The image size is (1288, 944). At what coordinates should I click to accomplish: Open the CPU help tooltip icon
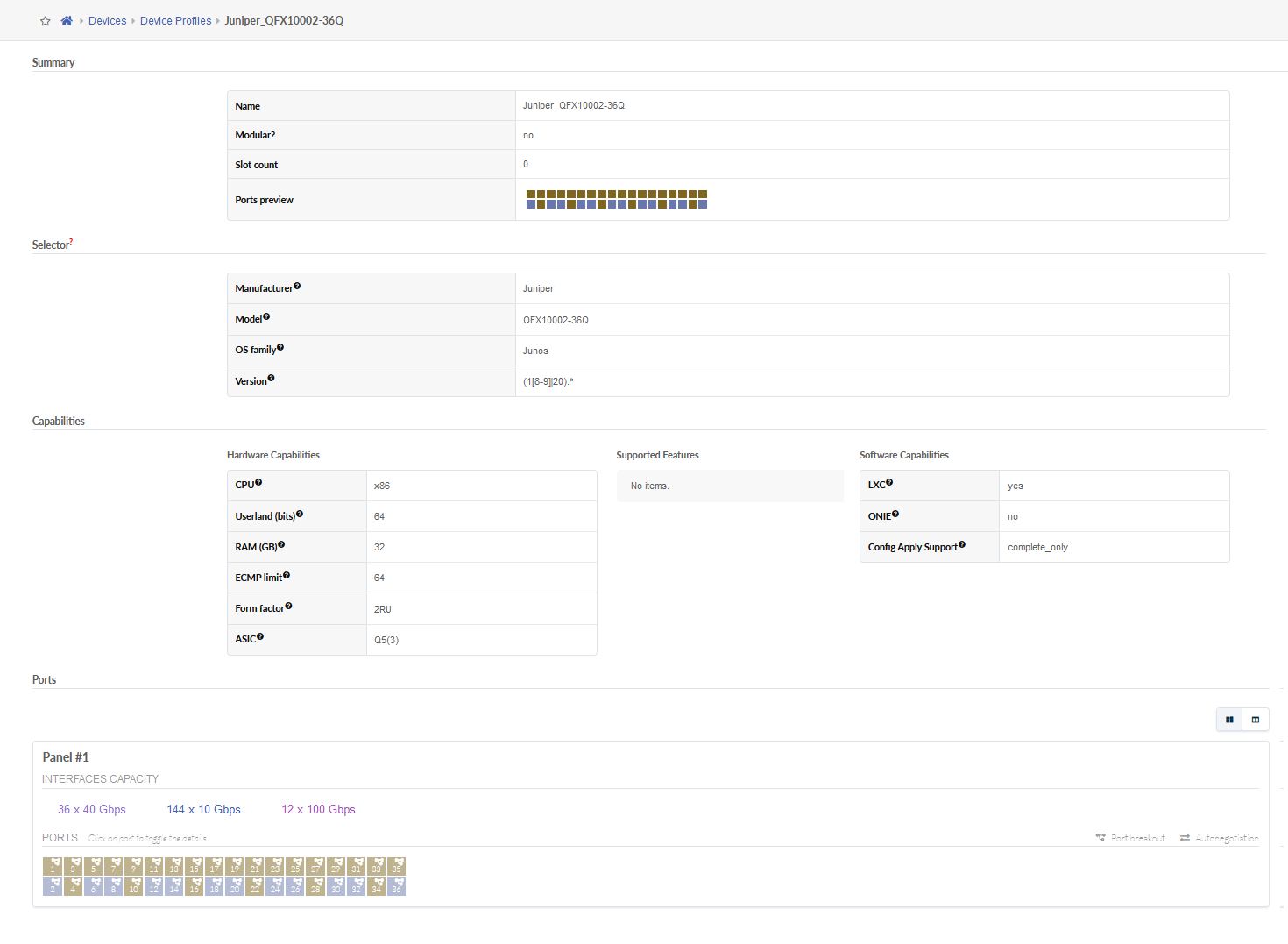[x=258, y=482]
